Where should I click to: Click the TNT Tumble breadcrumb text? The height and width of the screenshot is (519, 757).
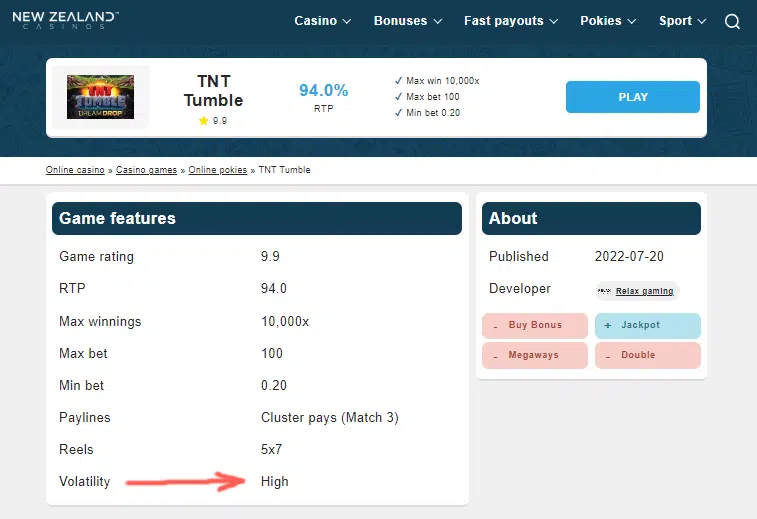click(284, 170)
